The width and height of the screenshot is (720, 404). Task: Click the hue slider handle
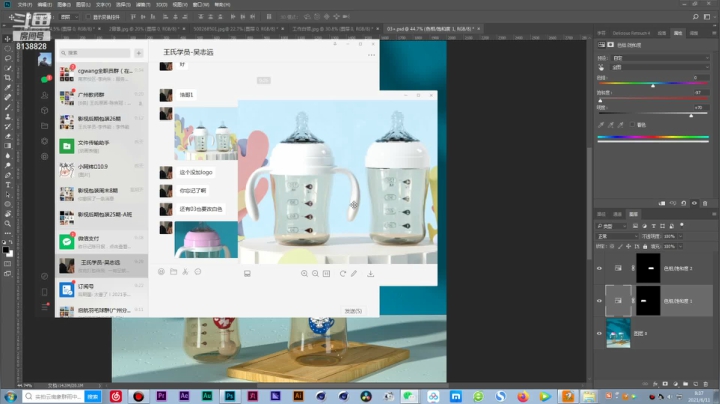(x=653, y=86)
